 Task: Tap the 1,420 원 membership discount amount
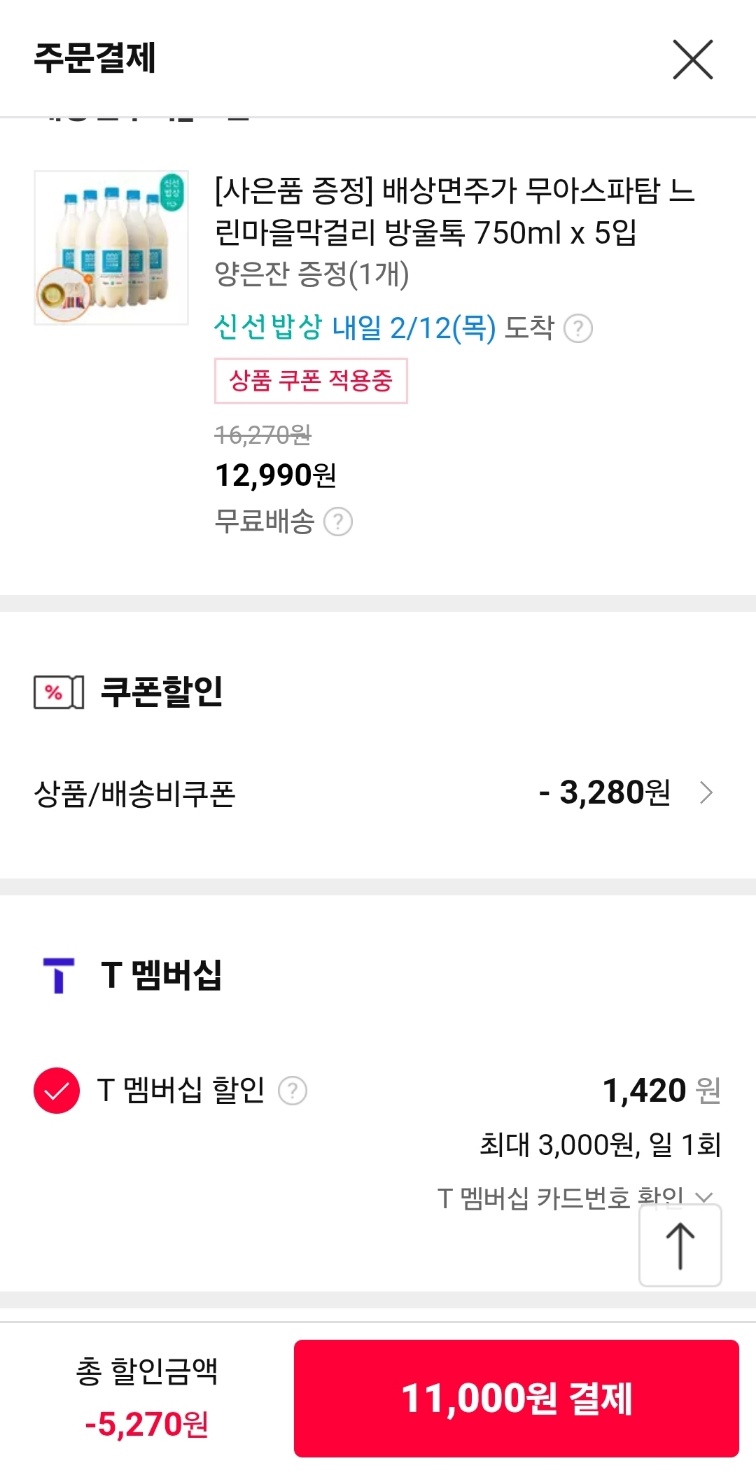coord(661,1090)
